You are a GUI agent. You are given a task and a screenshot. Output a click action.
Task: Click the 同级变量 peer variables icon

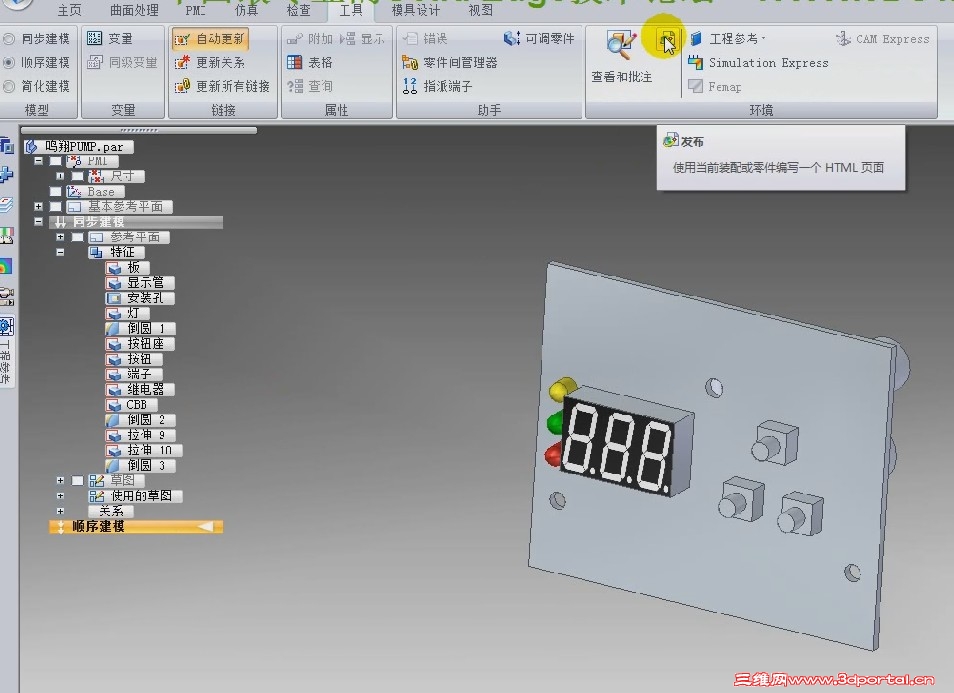[x=94, y=62]
